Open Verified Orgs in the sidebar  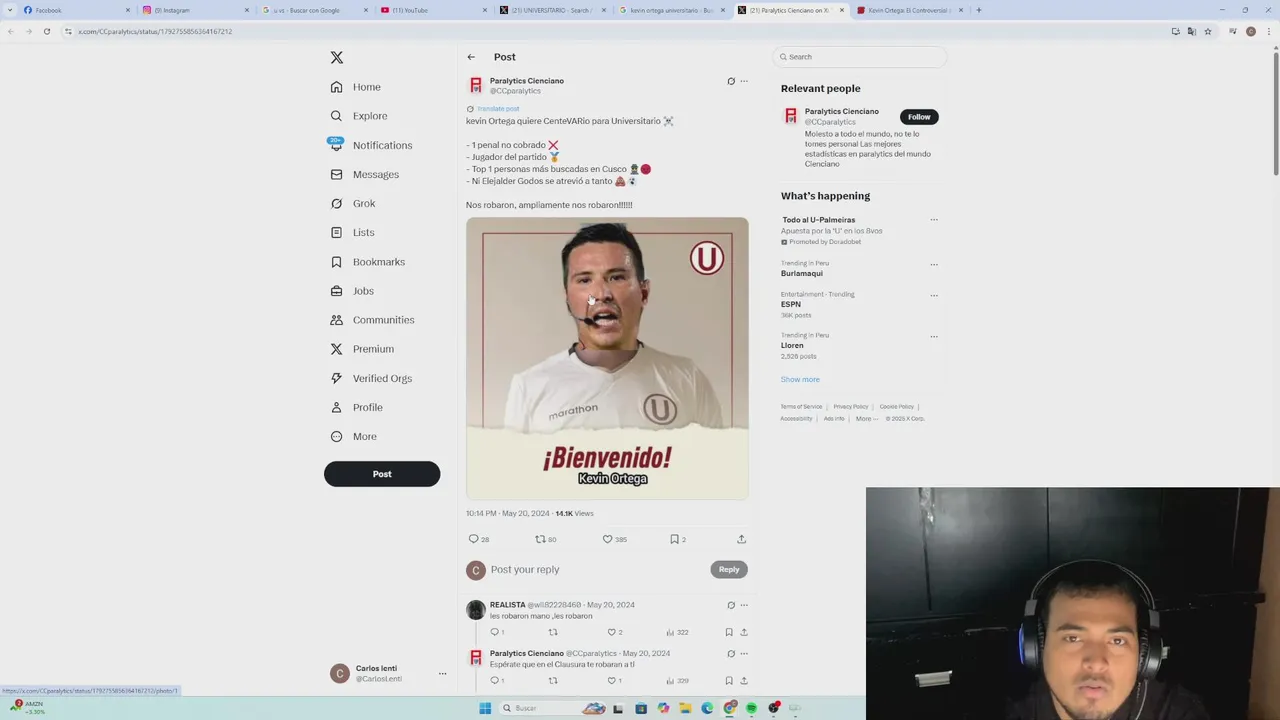pyautogui.click(x=371, y=378)
